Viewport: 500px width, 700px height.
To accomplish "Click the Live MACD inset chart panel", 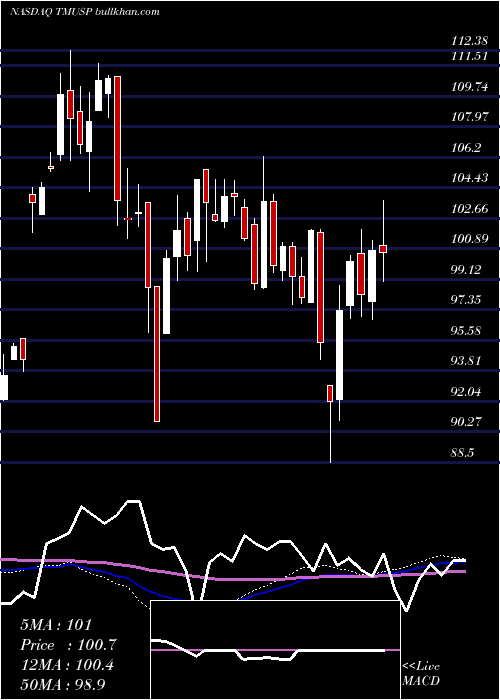I will point(275,650).
